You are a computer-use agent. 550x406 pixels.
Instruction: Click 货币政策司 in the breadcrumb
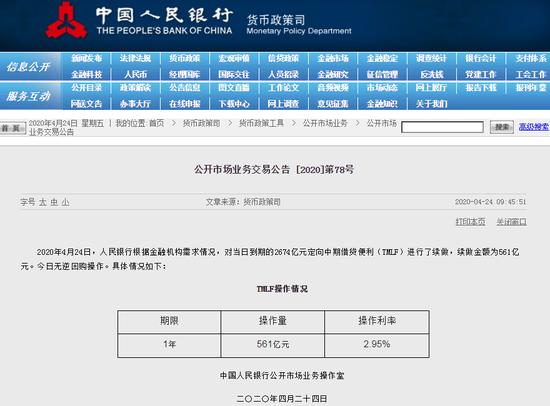coord(201,123)
